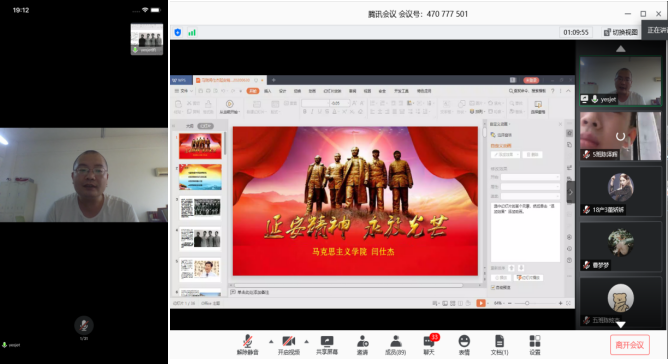This screenshot has height=364, width=668.
Task: Click the green network signal icon
Action: tap(192, 32)
